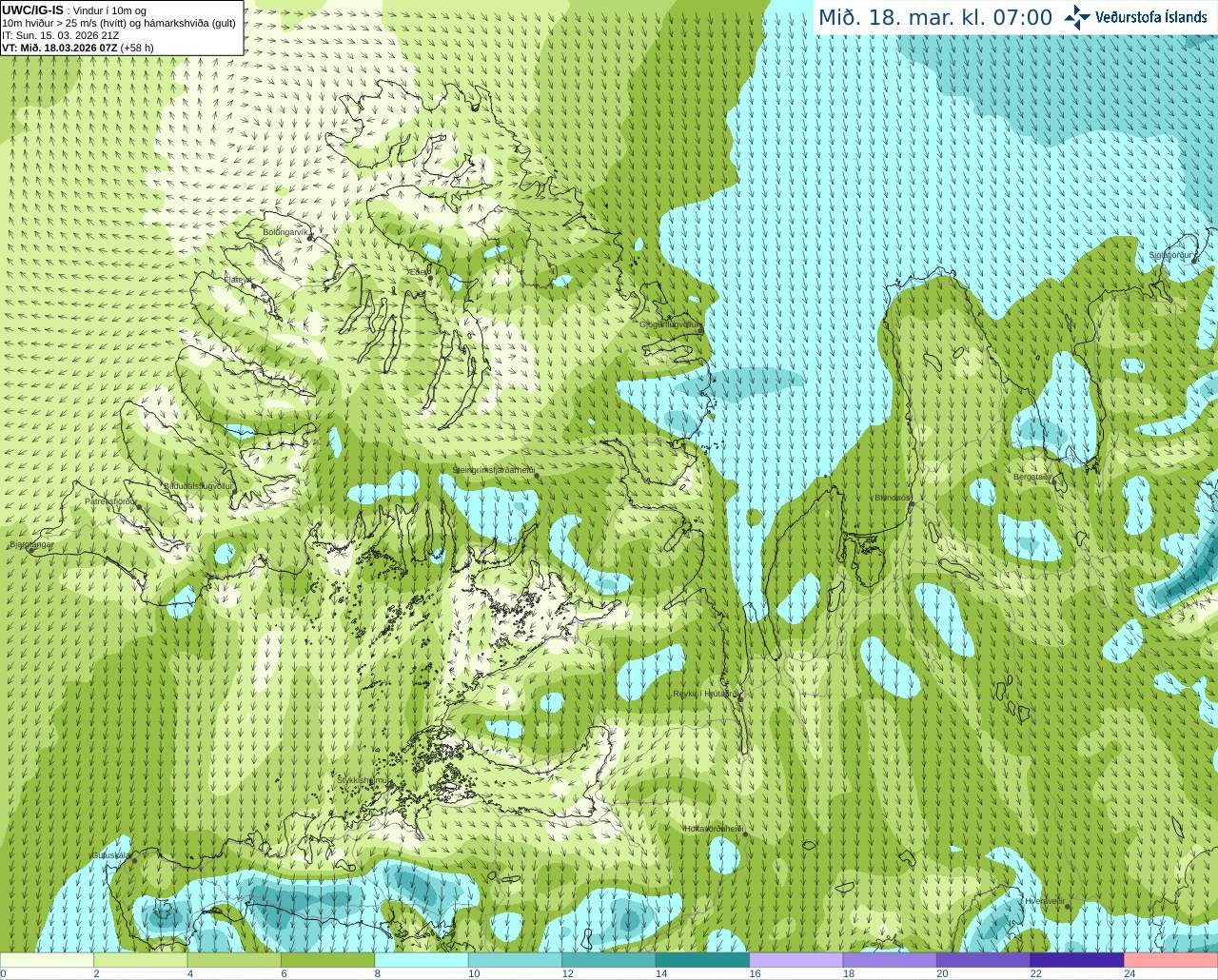1218x980 pixels.
Task: Click the 20–22 m/s violet legend swatch
Action: pos(984,960)
